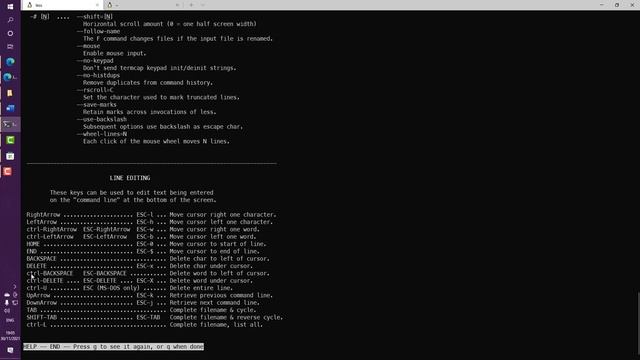Click 'Remove duplicates from command history.' line

(148, 83)
